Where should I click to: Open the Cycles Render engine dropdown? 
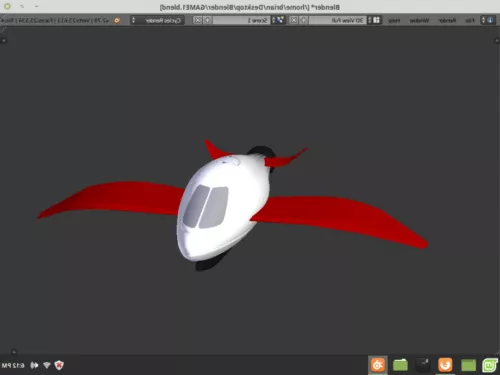(x=157, y=20)
